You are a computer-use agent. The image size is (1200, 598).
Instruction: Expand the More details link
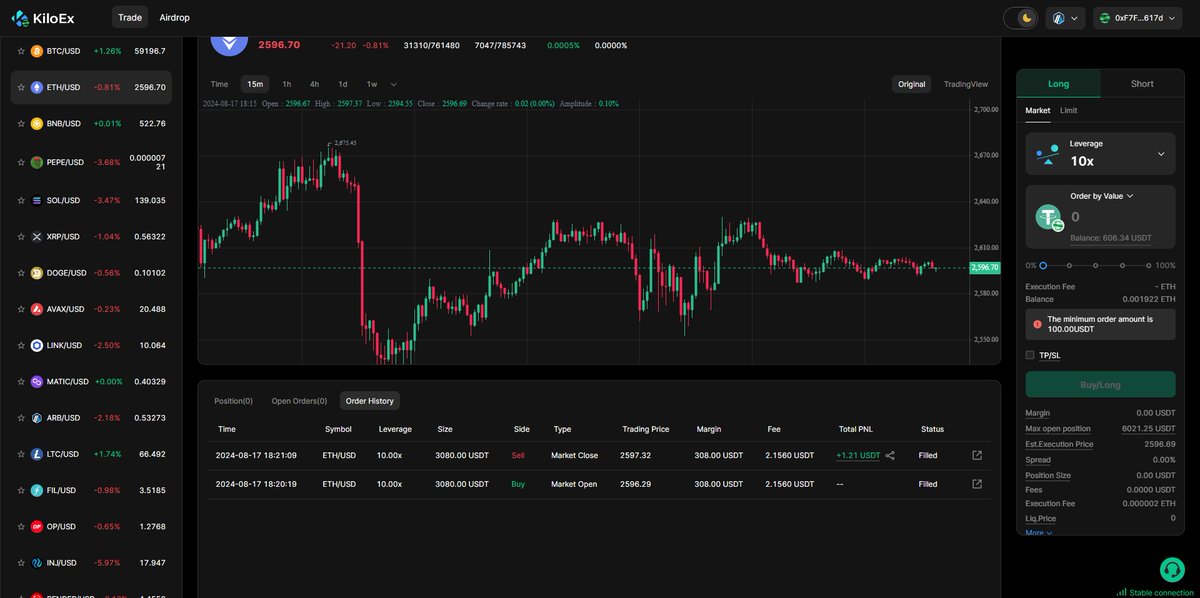1039,533
